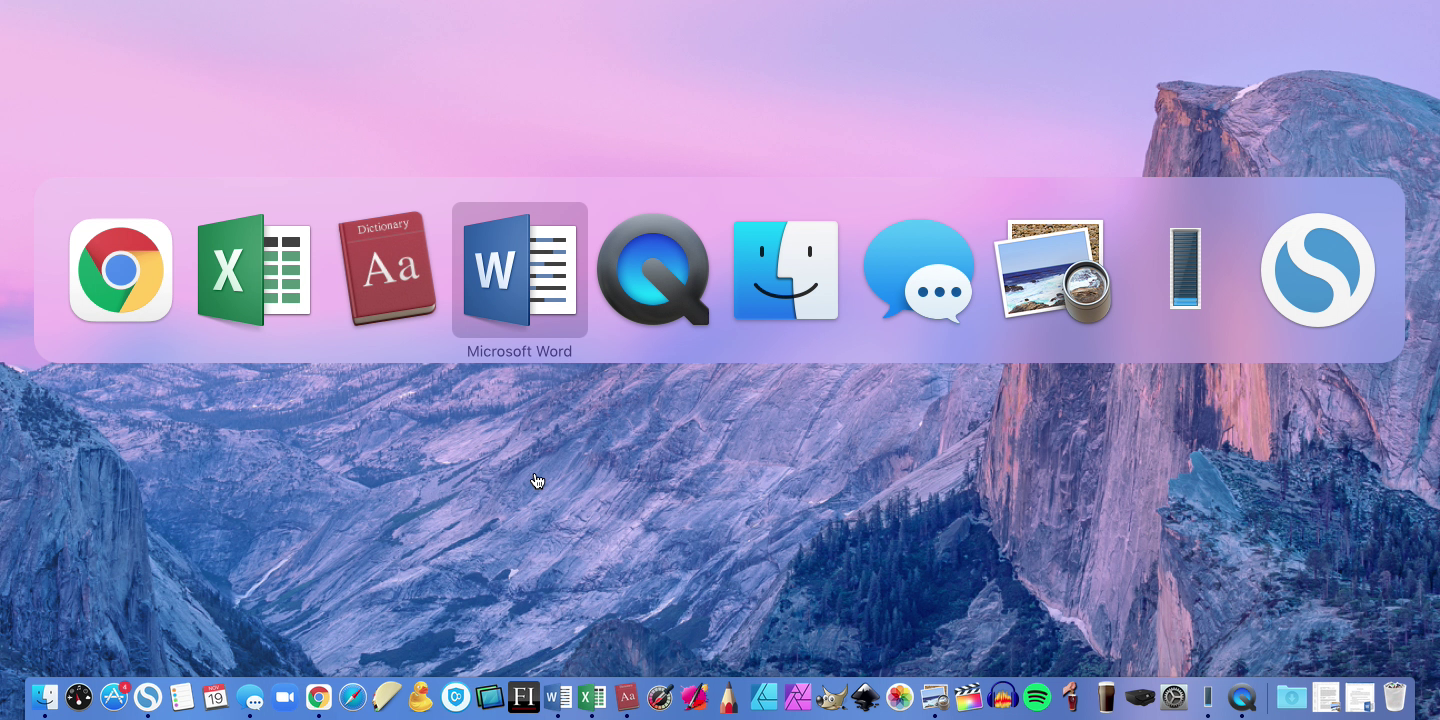Open Google Chrome from the Dock
The height and width of the screenshot is (720, 1440).
tap(319, 697)
